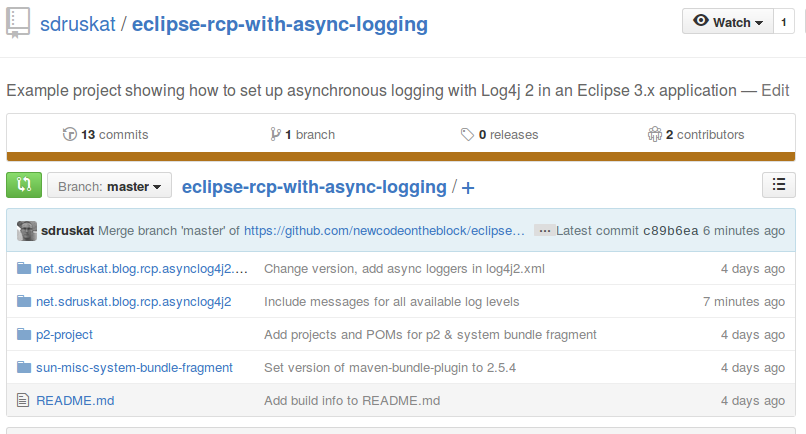Click '6 minutes ago' latest commit time
The image size is (806, 434).
(744, 231)
